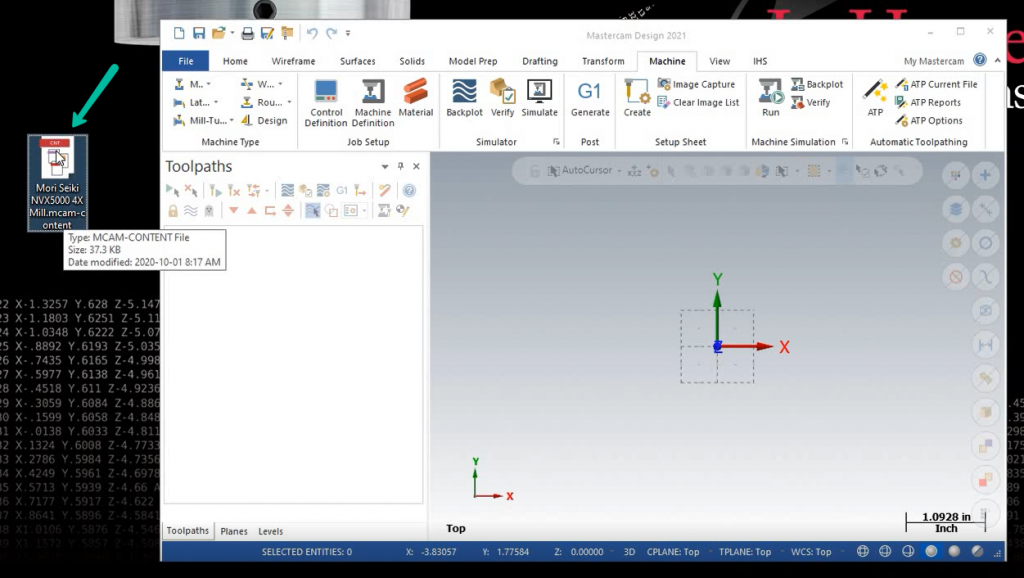Toggle the ghost posting icon

pyautogui.click(x=209, y=210)
